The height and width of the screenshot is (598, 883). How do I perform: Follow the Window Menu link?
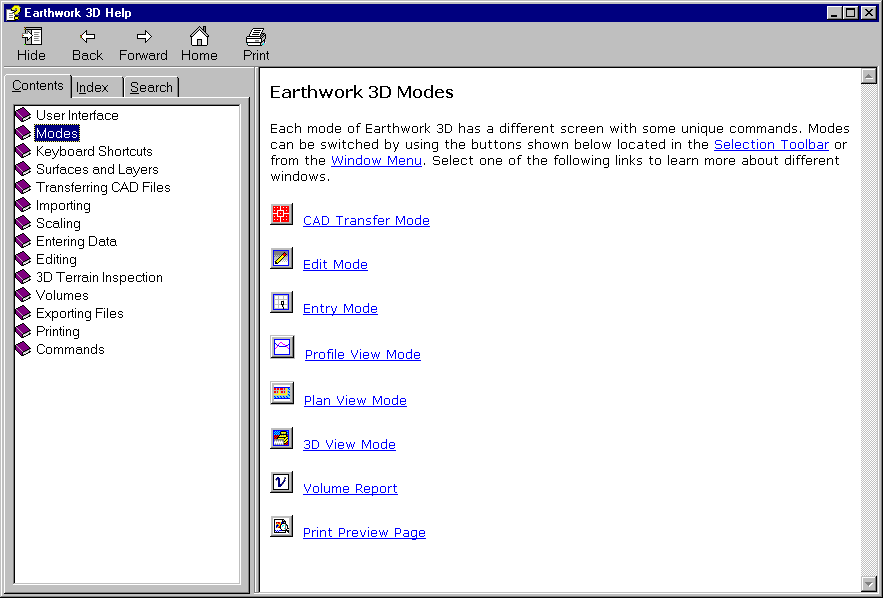pos(376,161)
